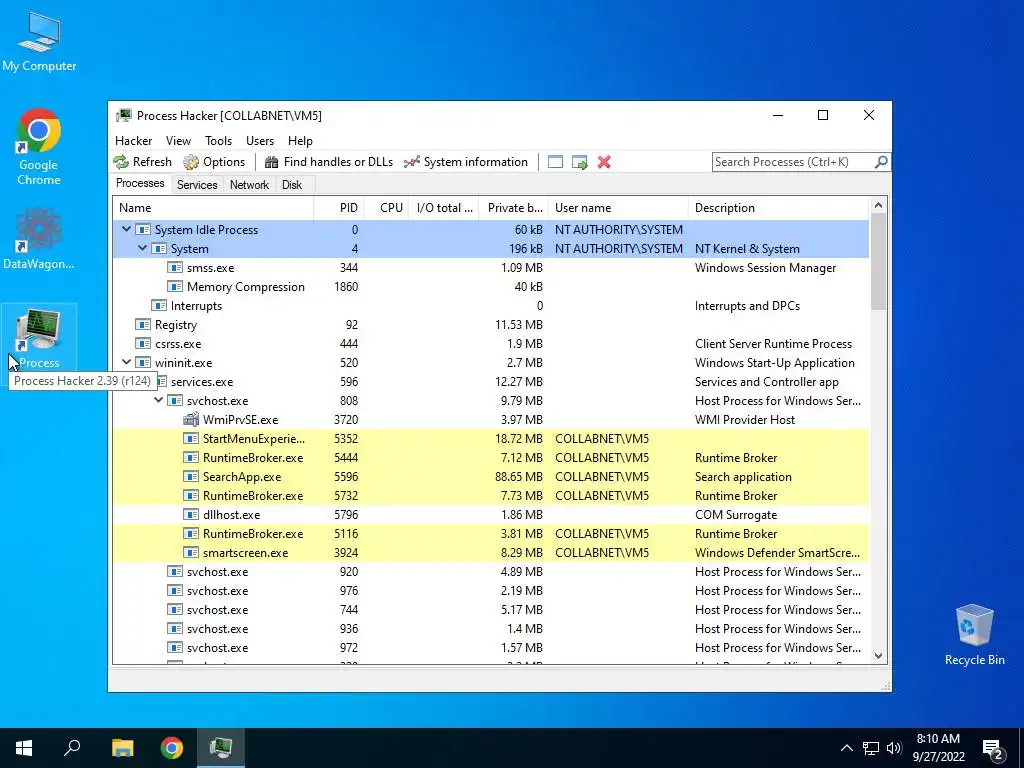The height and width of the screenshot is (768, 1024).
Task: Click the csrss.exe process icon
Action: tap(143, 344)
